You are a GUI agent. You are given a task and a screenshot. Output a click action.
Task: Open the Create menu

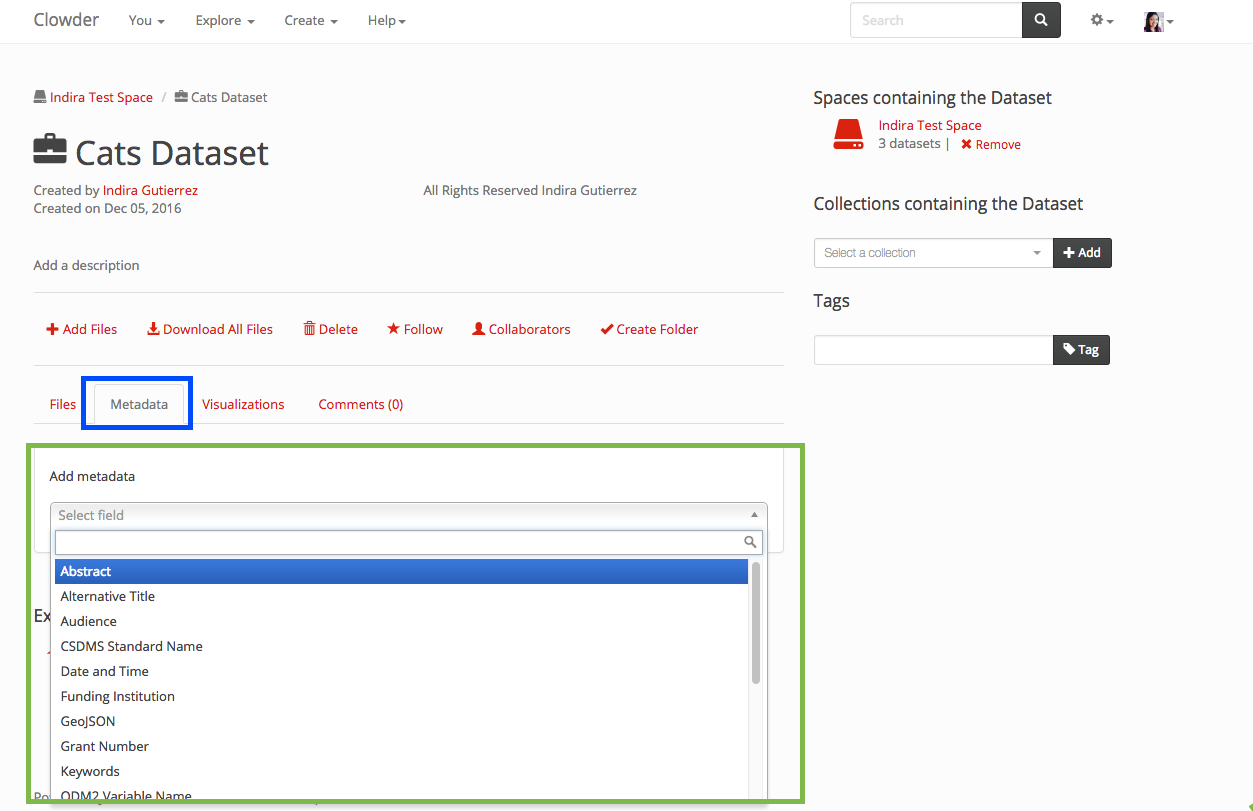pyautogui.click(x=310, y=20)
